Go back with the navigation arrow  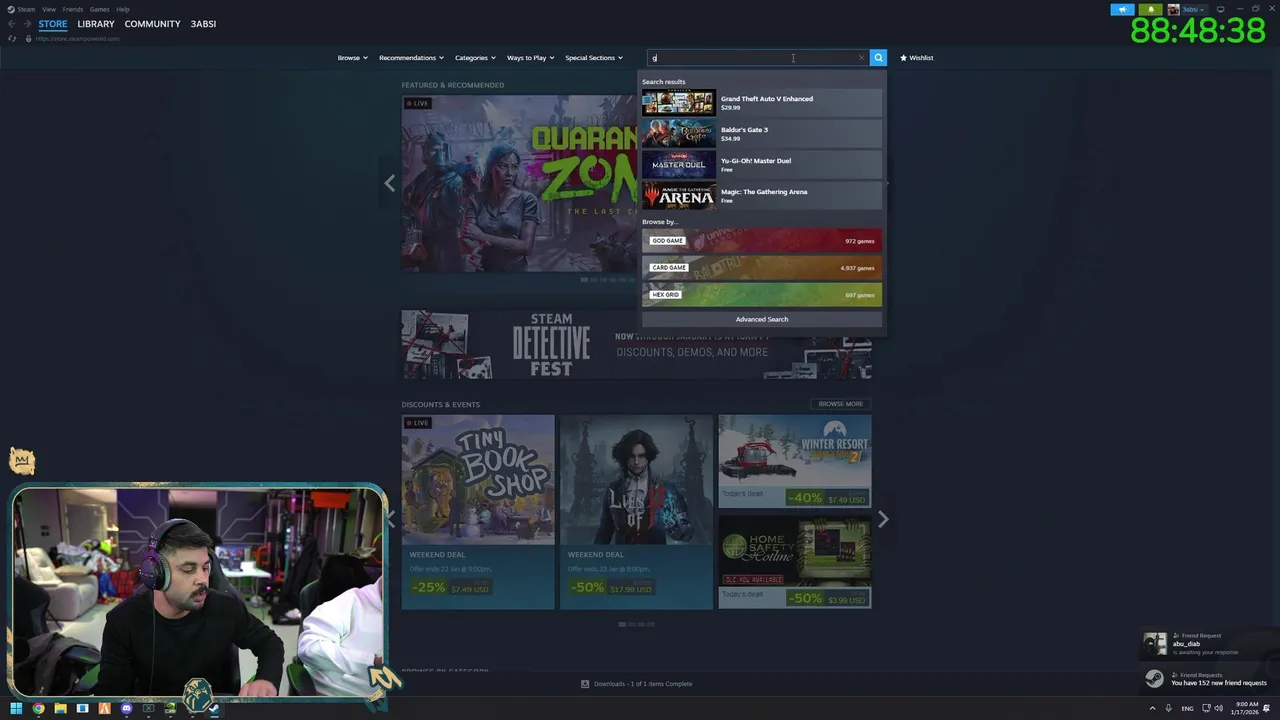pos(11,24)
